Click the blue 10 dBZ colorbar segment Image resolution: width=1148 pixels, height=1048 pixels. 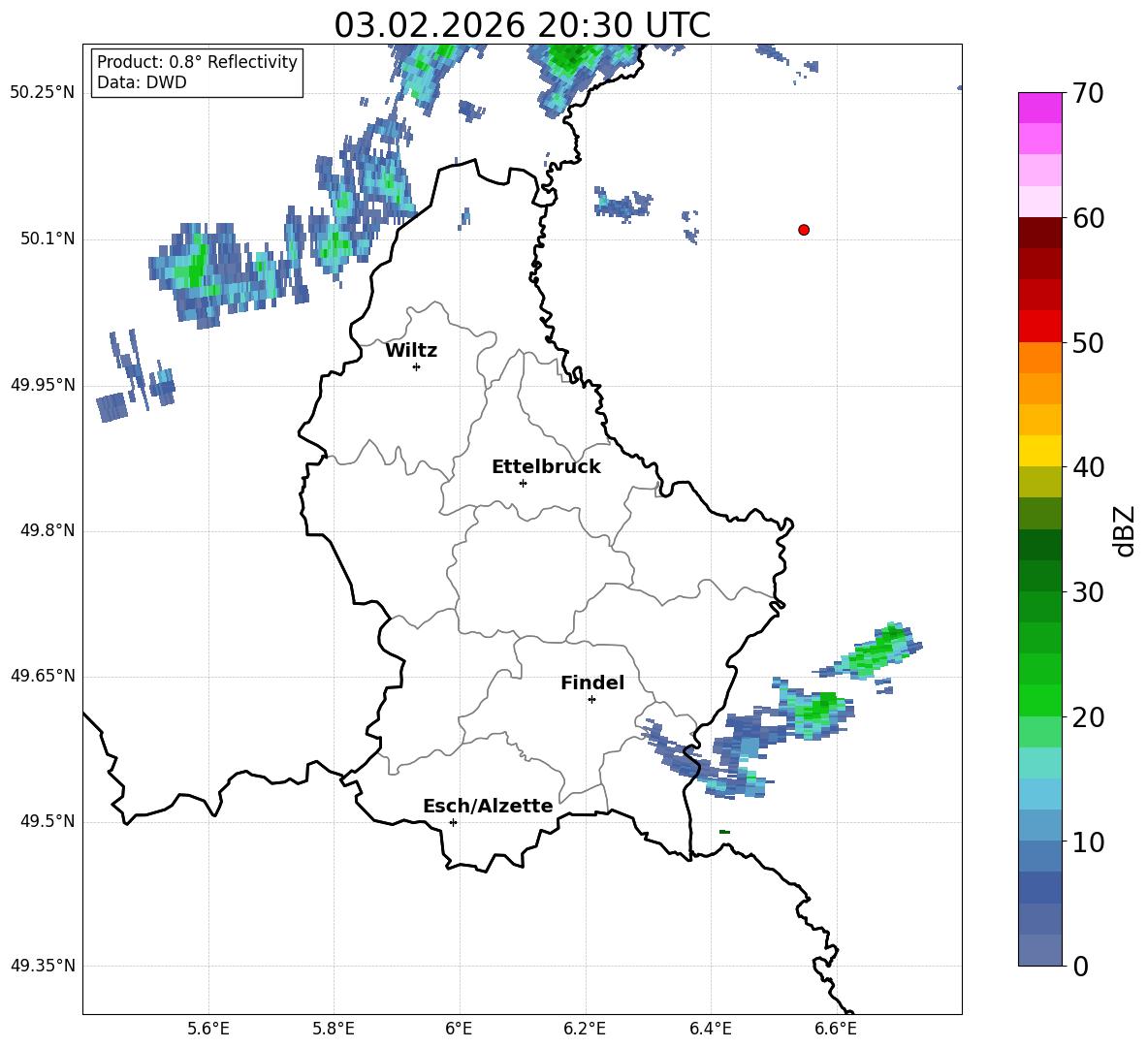click(x=1039, y=826)
